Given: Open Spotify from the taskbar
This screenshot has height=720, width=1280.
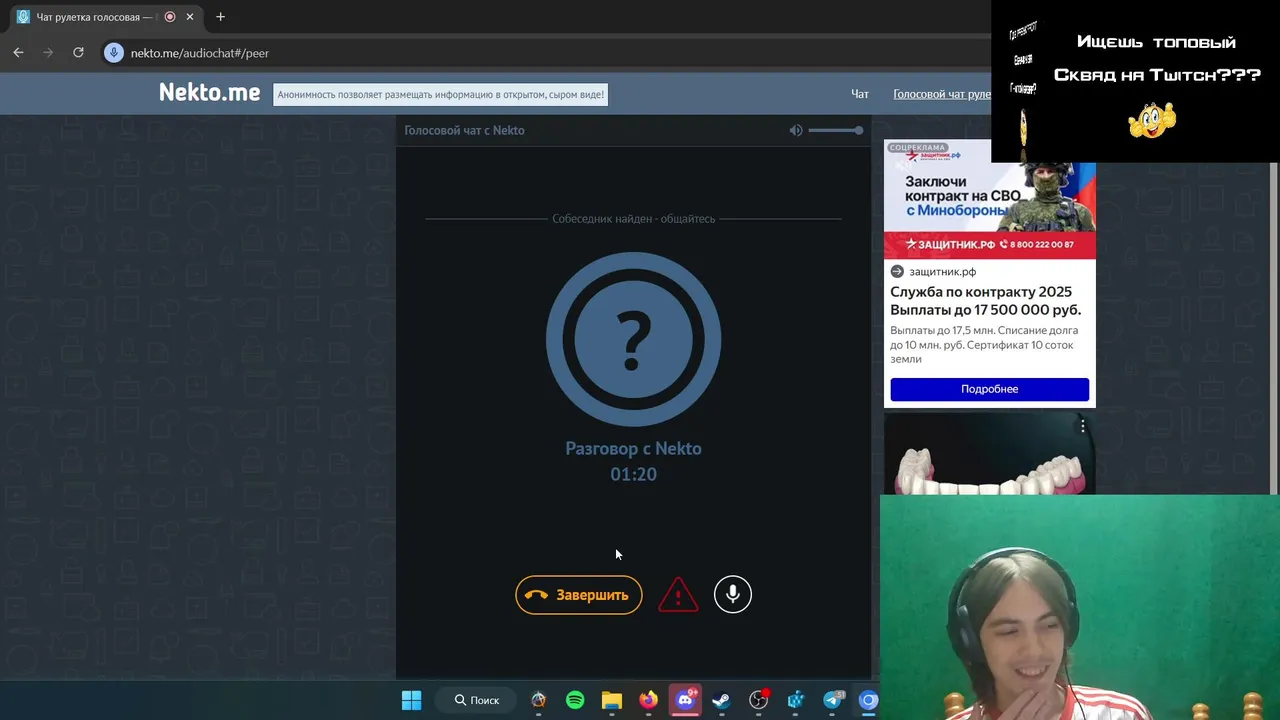Looking at the screenshot, I should click(x=575, y=700).
